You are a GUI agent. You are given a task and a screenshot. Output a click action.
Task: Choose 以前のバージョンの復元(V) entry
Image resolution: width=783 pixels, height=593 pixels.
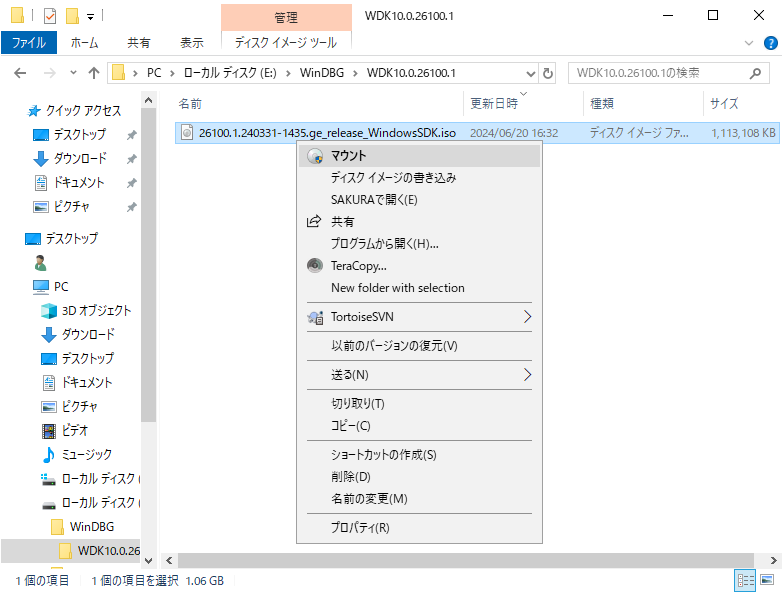[419, 346]
